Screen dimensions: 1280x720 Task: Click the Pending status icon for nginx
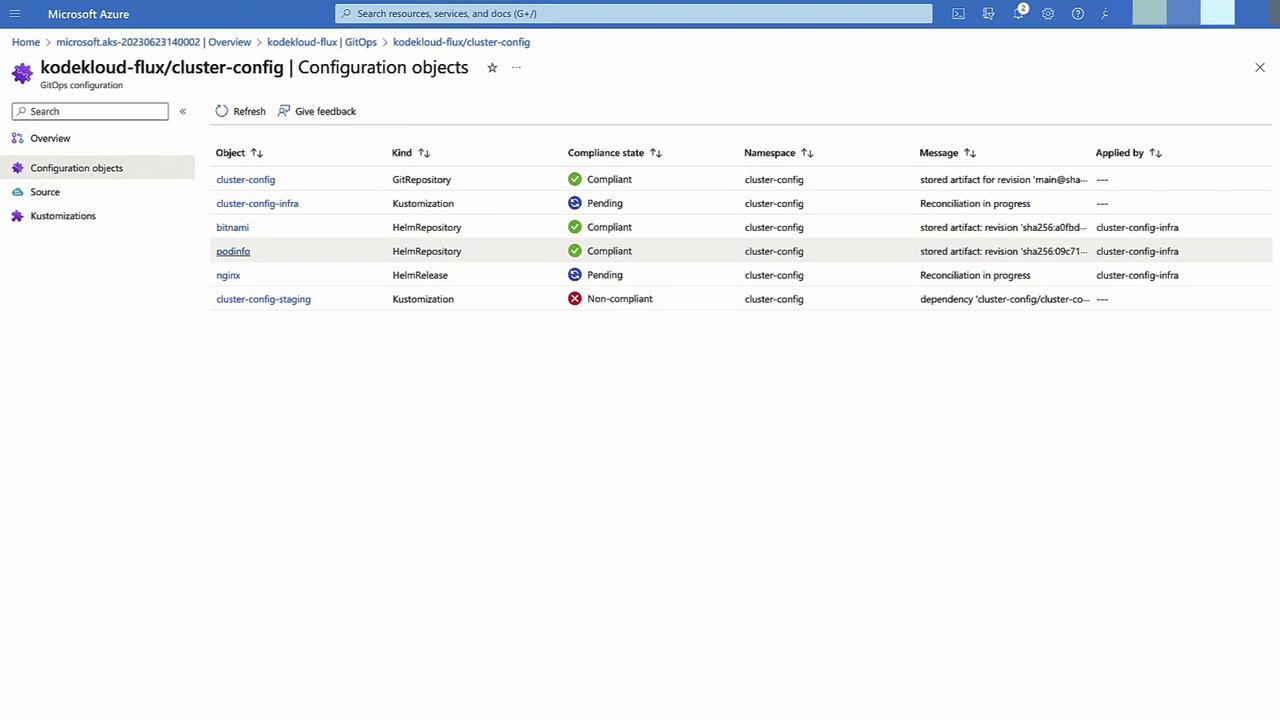pyautogui.click(x=575, y=275)
